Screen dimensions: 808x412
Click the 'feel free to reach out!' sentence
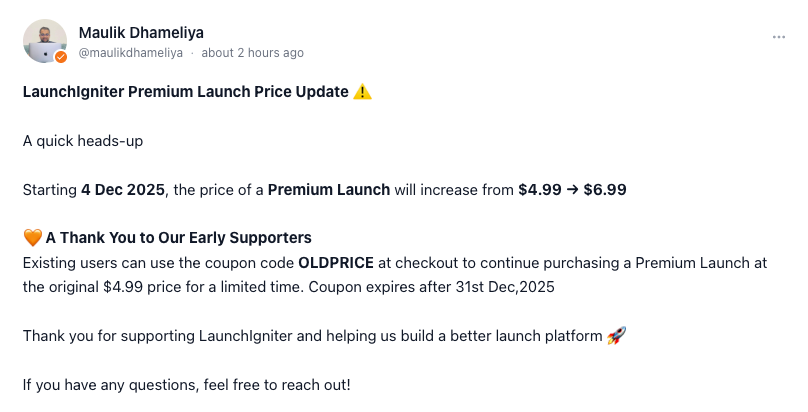point(277,385)
